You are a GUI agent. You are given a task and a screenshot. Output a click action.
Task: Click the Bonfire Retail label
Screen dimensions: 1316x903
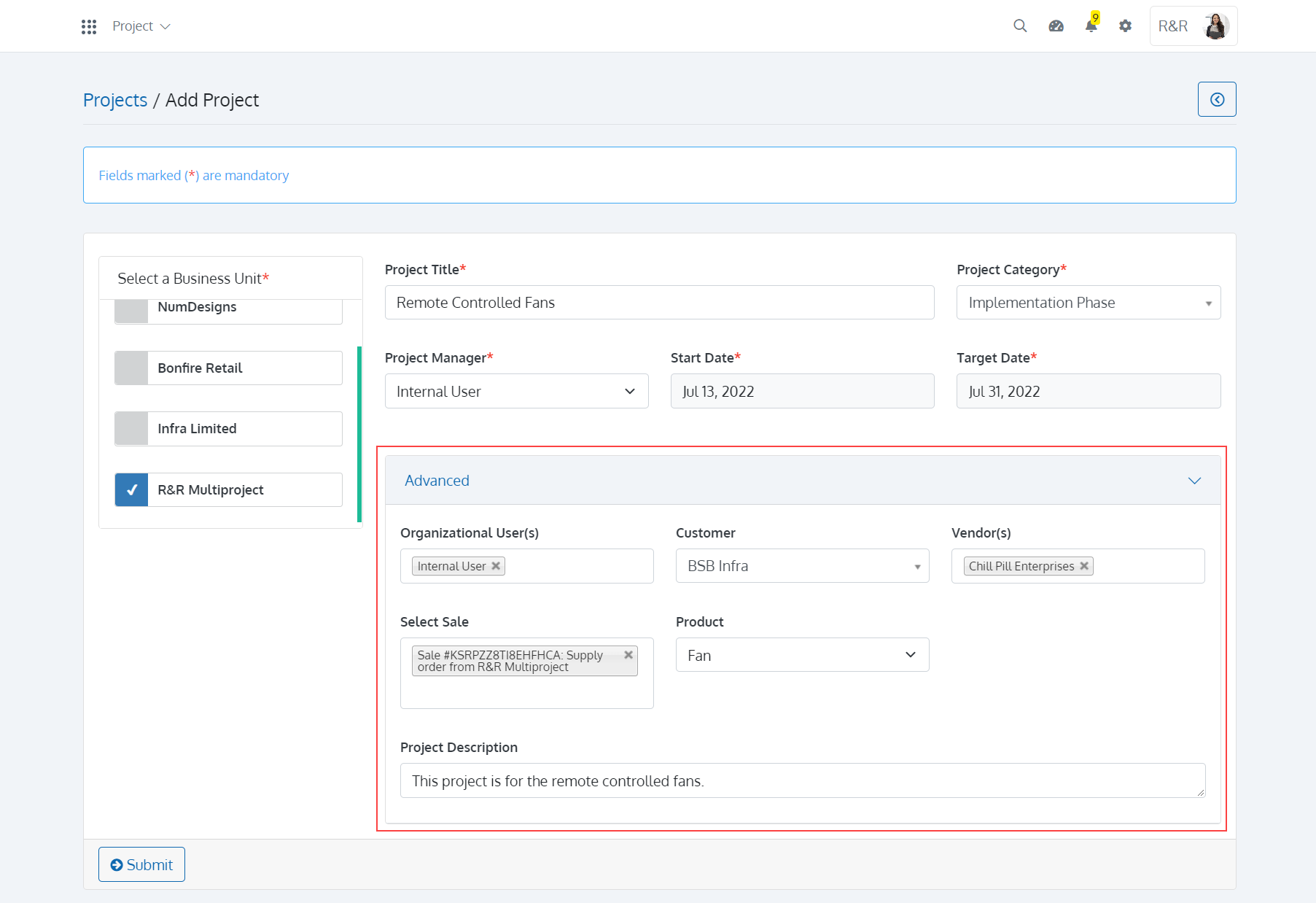pos(200,368)
